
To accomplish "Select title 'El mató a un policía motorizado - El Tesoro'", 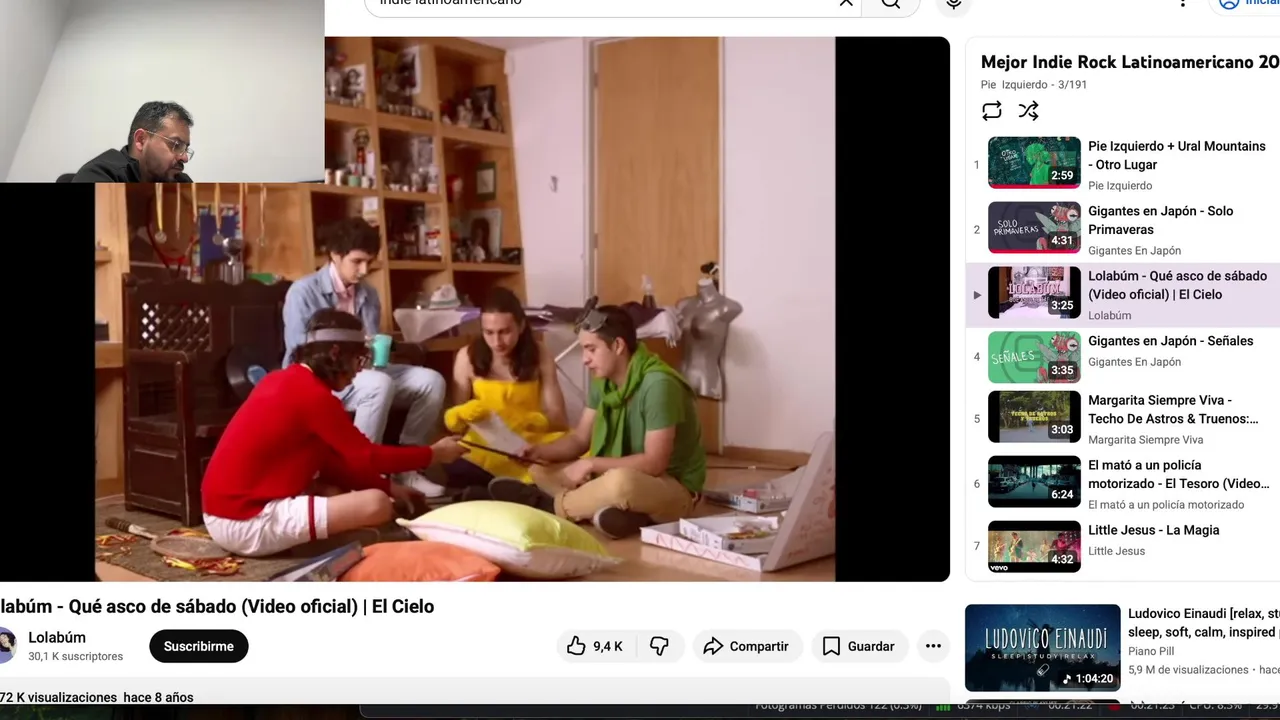I will [x=1179, y=474].
